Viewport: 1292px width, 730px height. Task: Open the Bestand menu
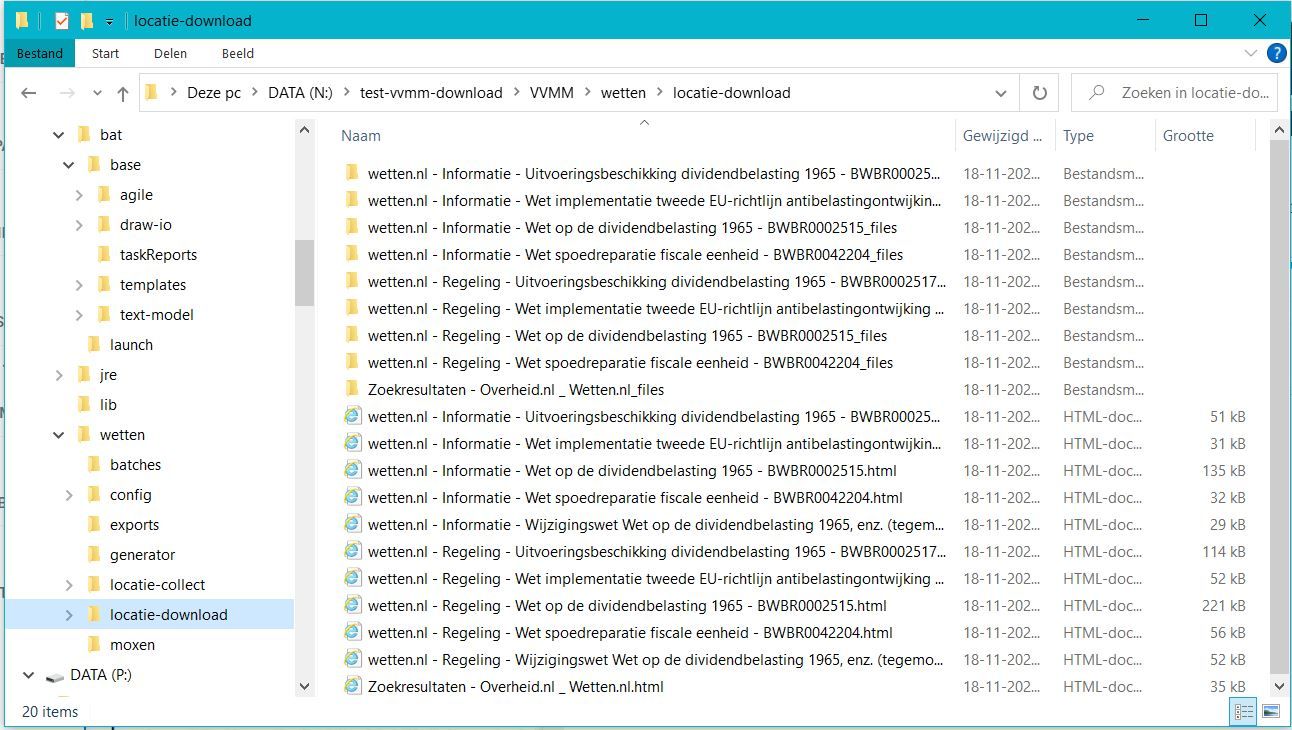tap(40, 53)
